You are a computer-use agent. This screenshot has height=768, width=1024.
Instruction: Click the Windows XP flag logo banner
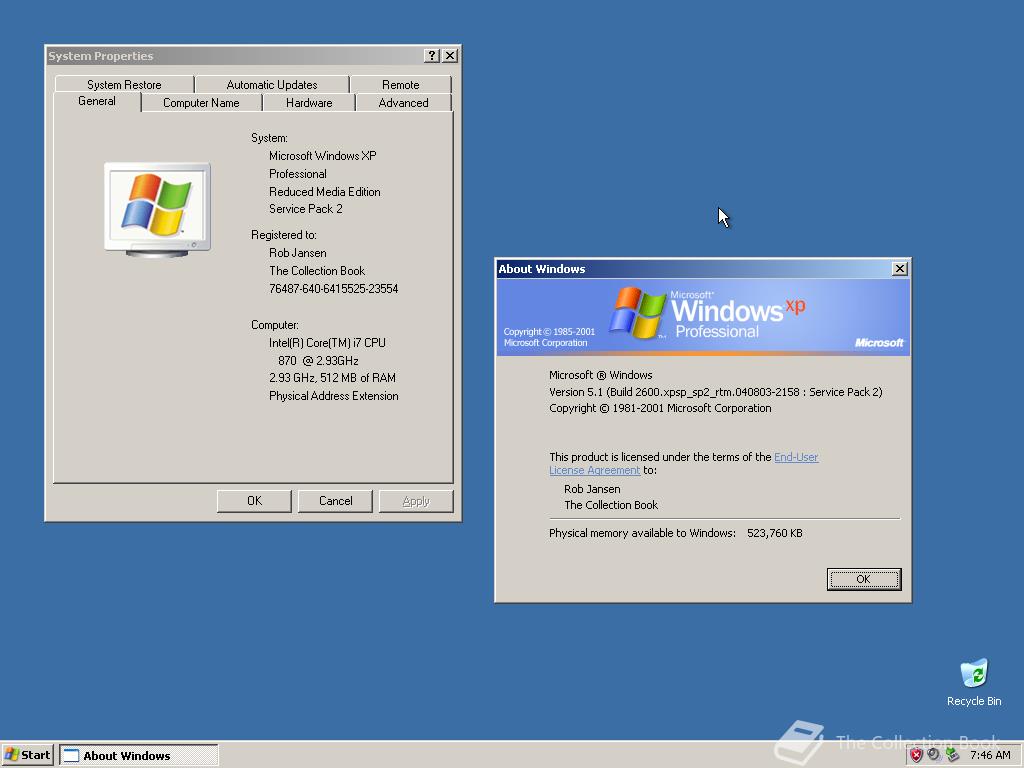click(703, 317)
